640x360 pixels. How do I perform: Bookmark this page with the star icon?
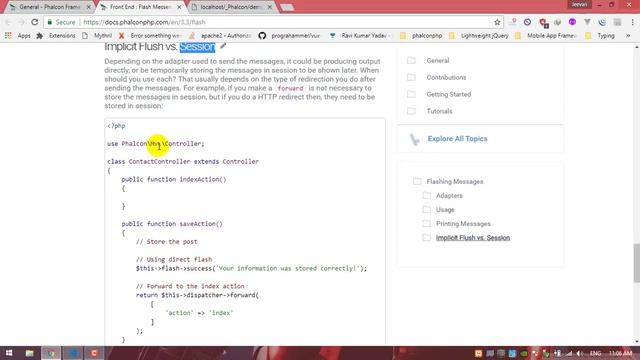pos(497,22)
